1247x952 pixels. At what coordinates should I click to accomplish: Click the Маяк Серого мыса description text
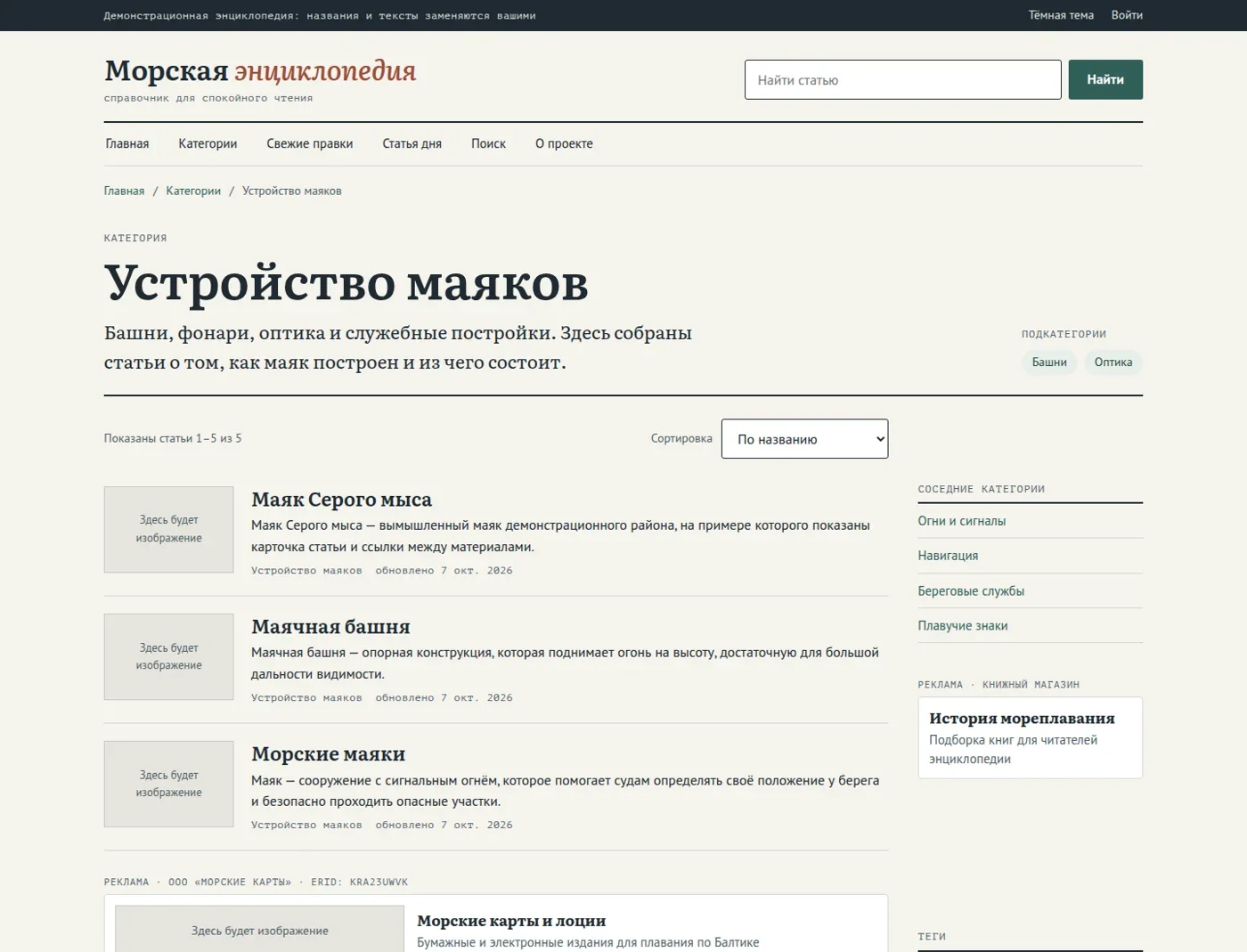(x=560, y=536)
